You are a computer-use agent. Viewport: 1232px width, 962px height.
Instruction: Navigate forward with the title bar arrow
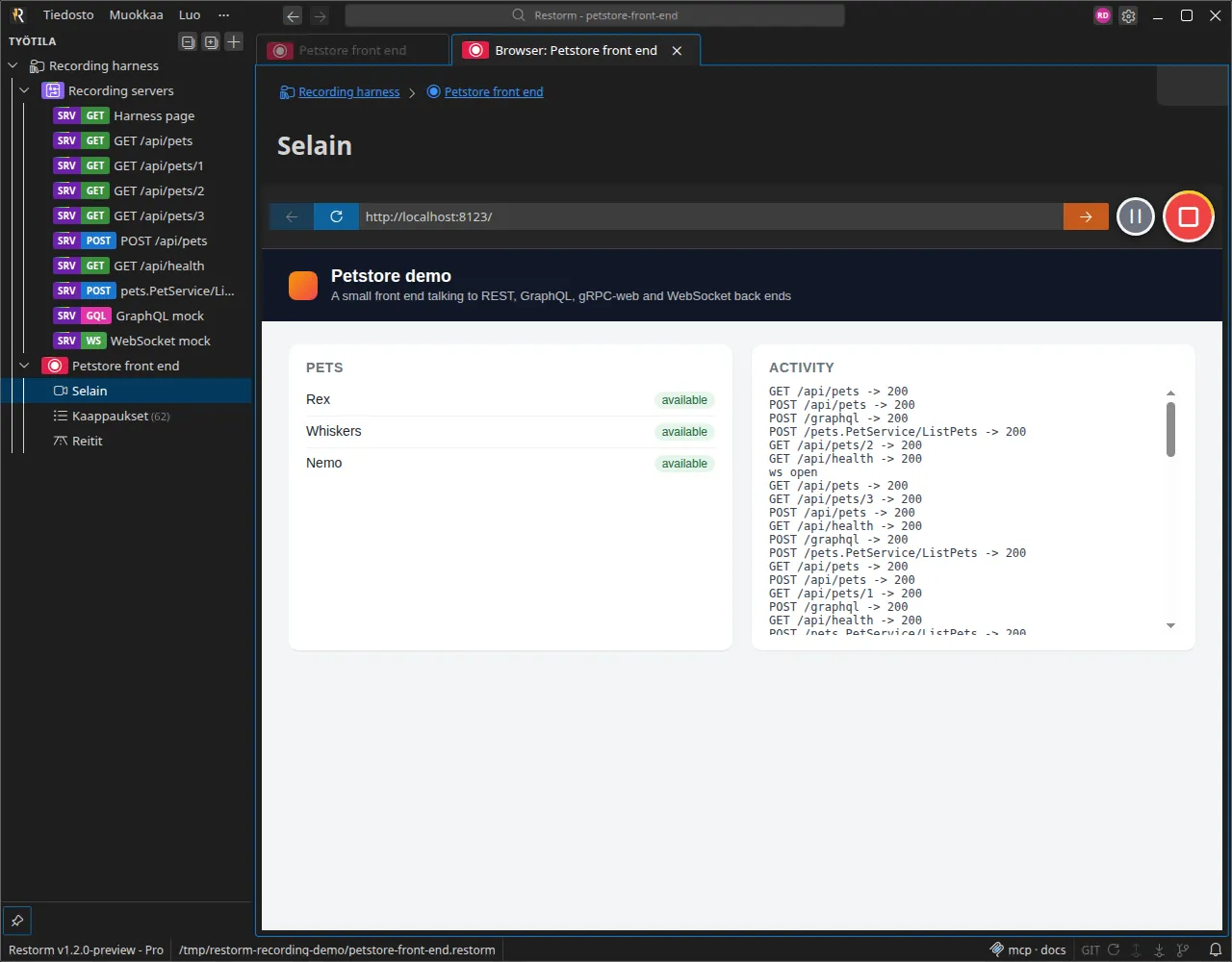click(x=320, y=15)
